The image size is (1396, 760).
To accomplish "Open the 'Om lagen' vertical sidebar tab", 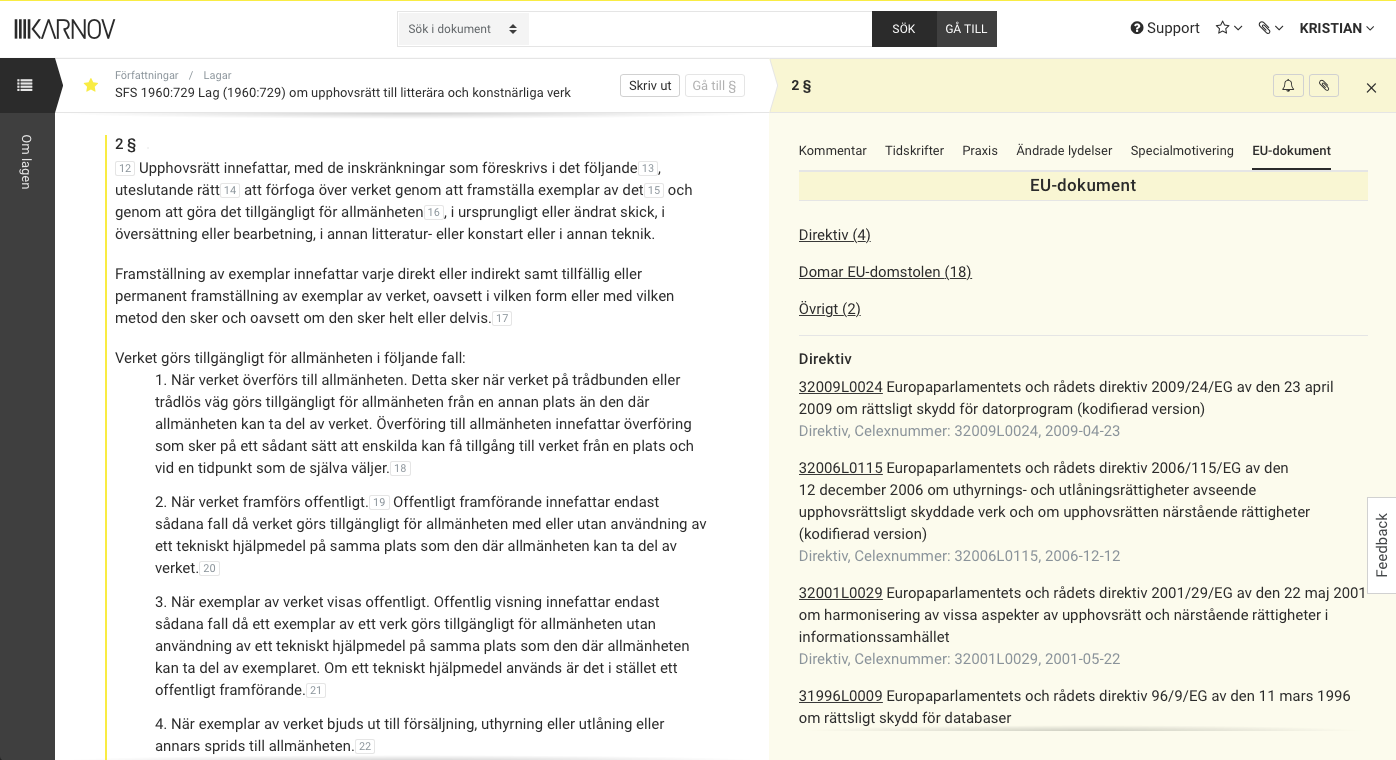I will pos(27,161).
